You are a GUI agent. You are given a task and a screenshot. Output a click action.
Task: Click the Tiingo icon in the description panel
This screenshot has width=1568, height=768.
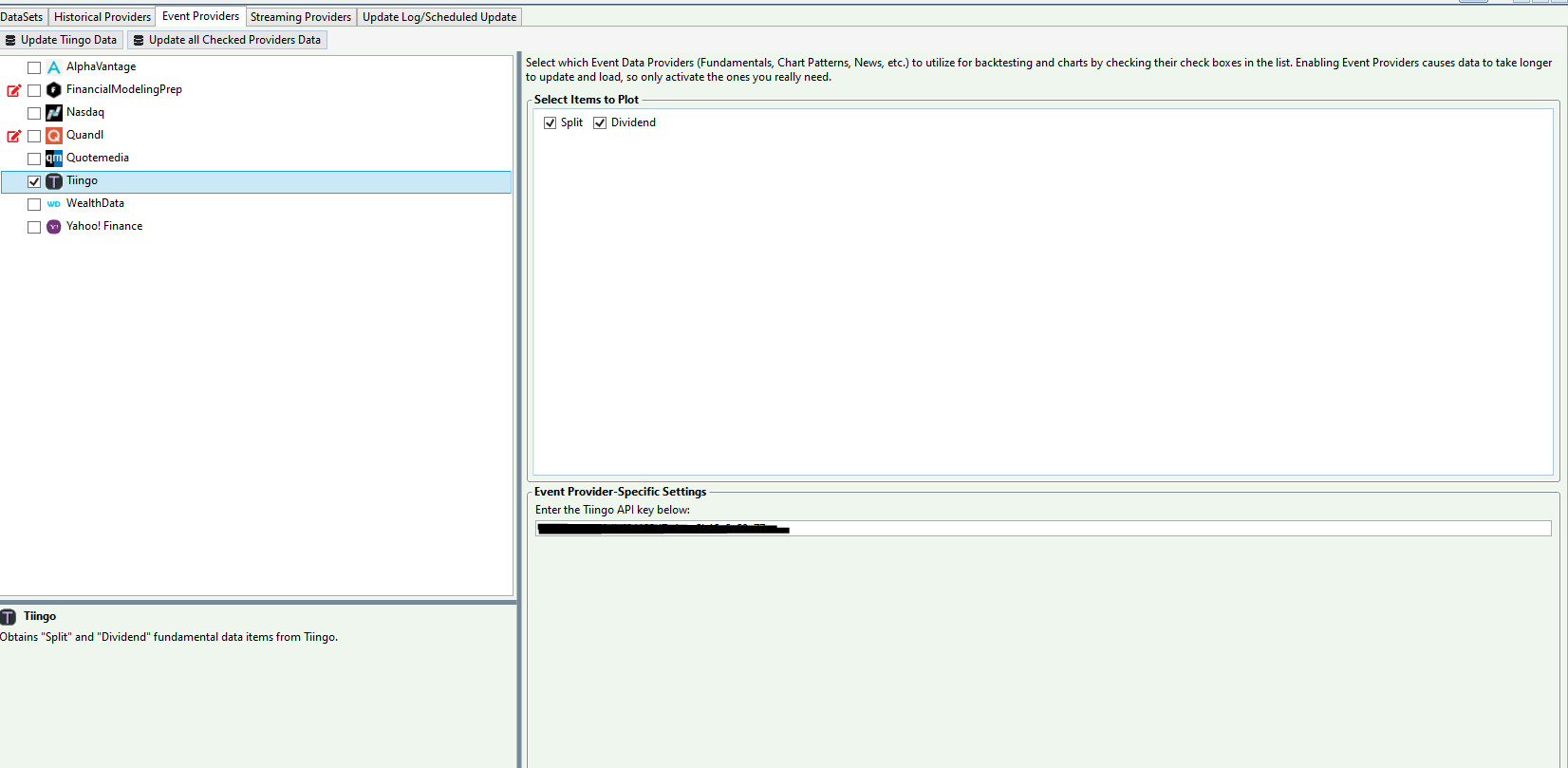coord(9,616)
